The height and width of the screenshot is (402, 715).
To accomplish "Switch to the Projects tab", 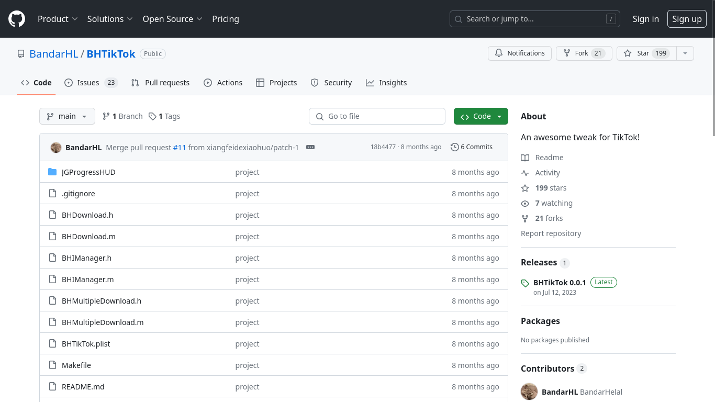I will pyautogui.click(x=276, y=82).
